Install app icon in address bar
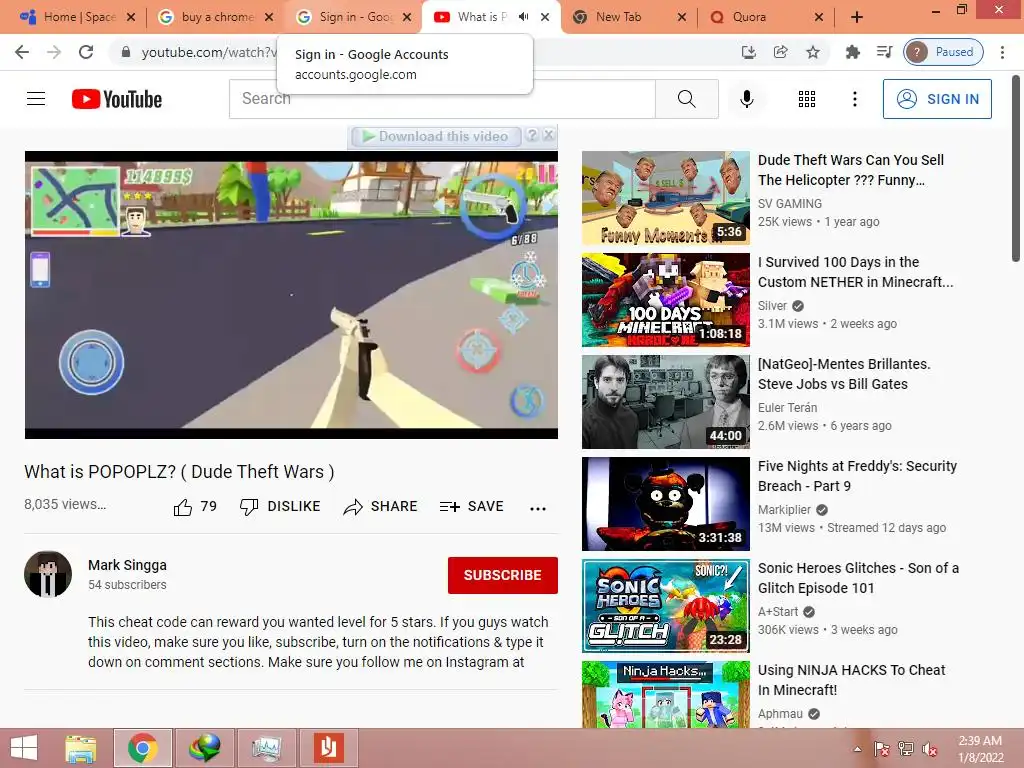Viewport: 1024px width, 768px height. point(748,52)
